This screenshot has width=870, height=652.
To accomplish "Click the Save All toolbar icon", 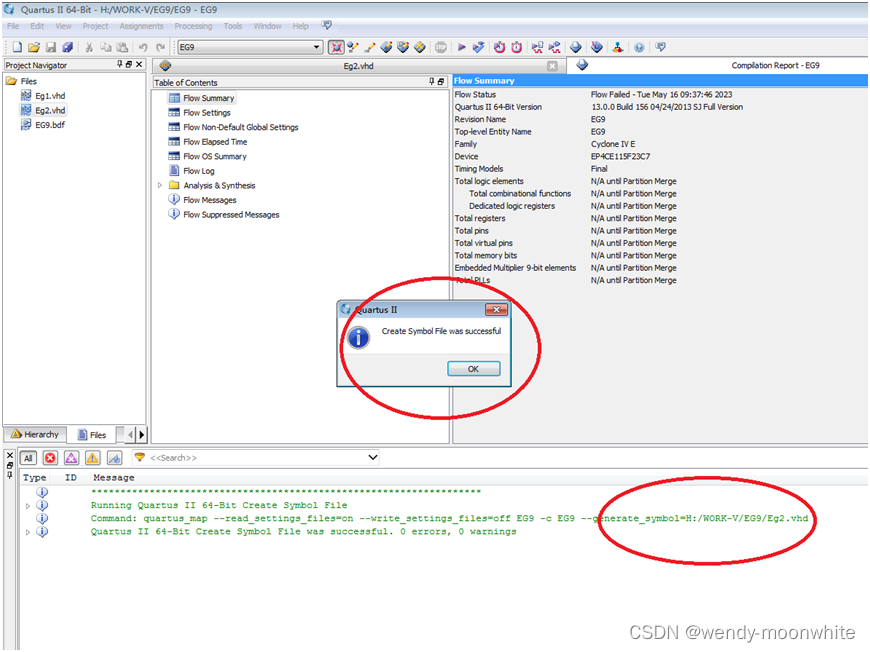I will click(68, 47).
